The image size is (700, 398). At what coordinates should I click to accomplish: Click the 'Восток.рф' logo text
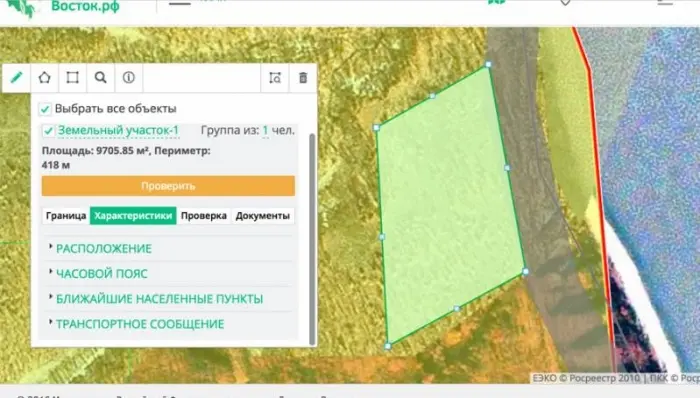point(85,6)
